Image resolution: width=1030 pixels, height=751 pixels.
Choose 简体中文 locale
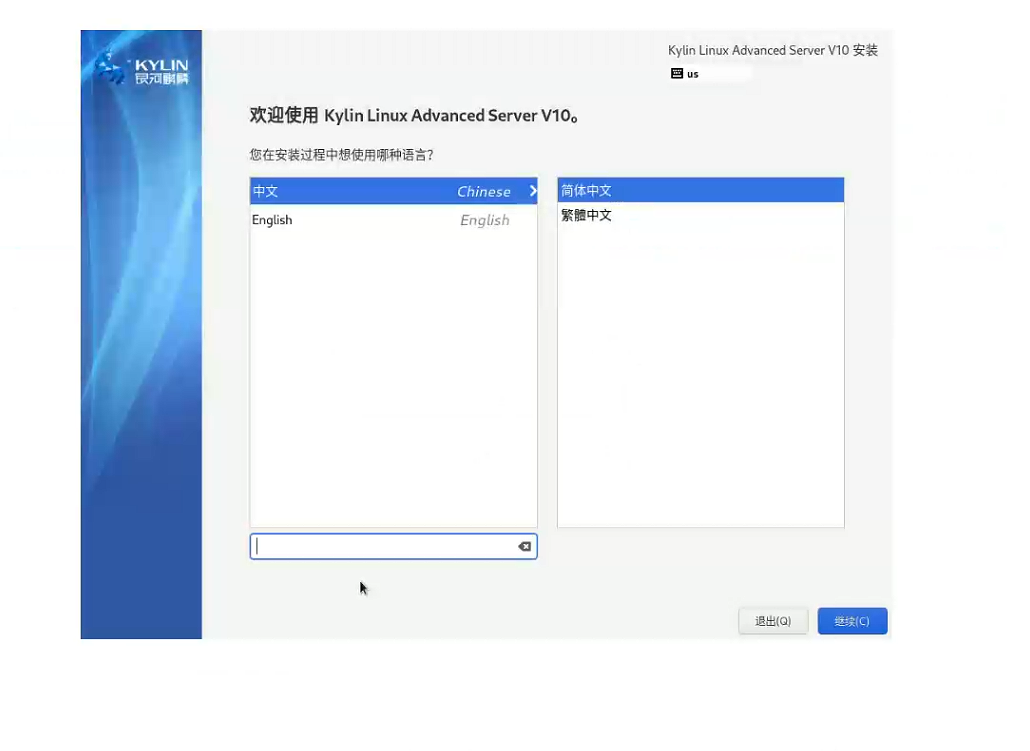pos(700,191)
